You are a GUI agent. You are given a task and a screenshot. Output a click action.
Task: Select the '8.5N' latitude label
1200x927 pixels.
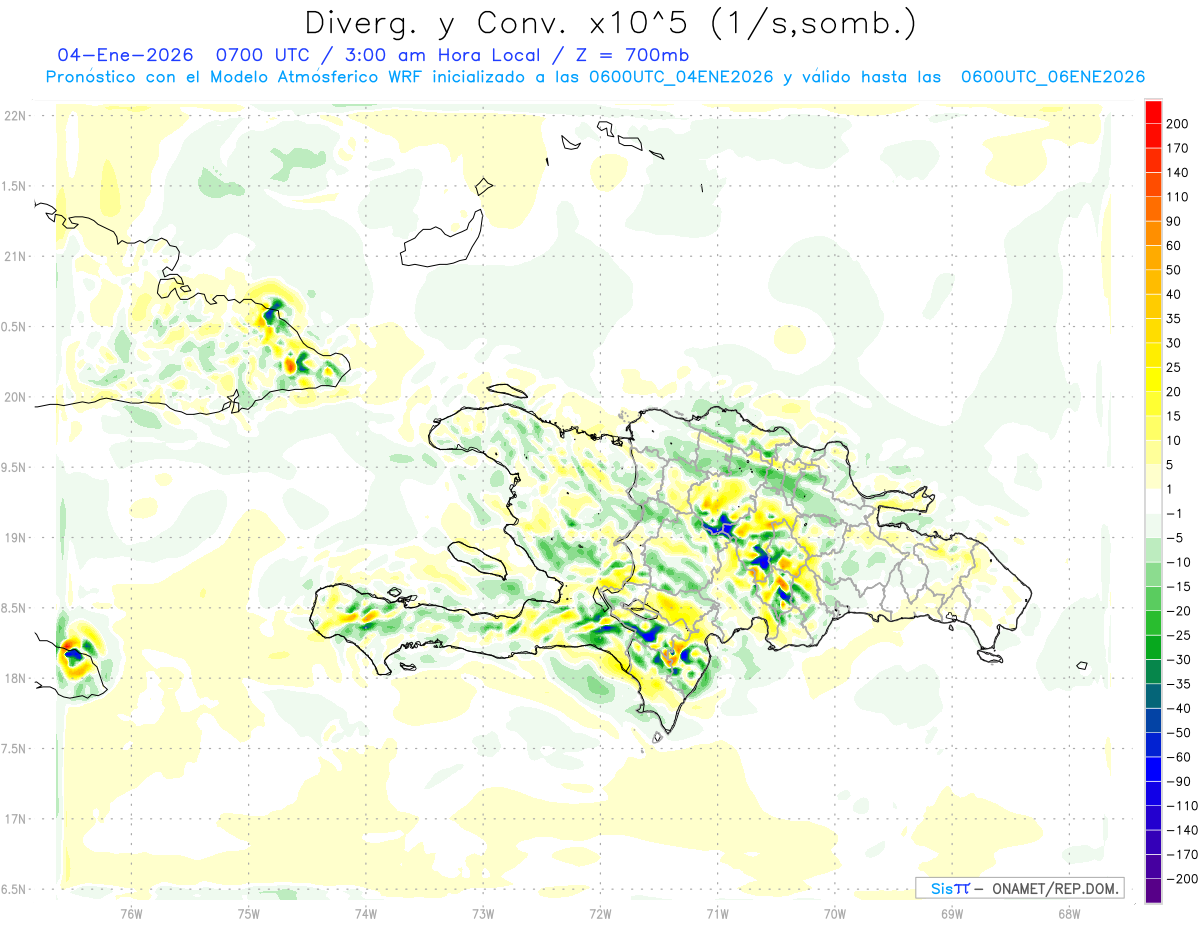point(14,609)
